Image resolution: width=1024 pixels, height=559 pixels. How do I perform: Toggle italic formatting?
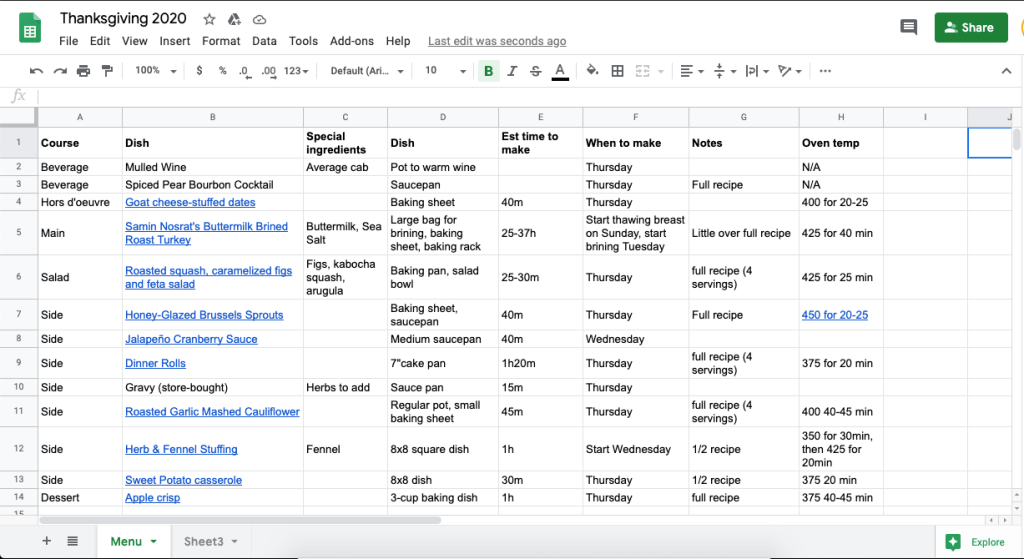[512, 71]
